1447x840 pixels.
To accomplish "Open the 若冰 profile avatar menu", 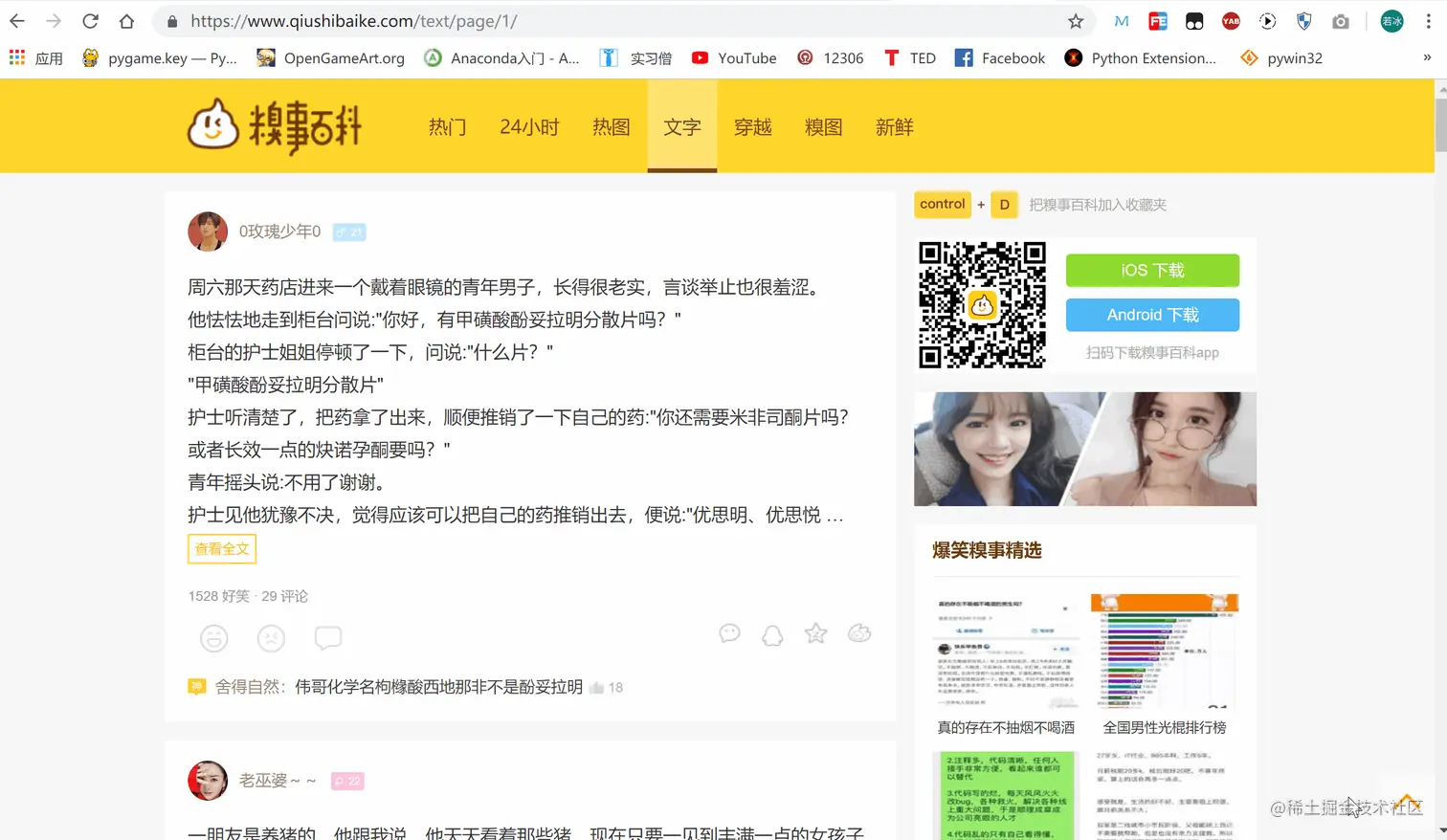I will pos(1391,20).
